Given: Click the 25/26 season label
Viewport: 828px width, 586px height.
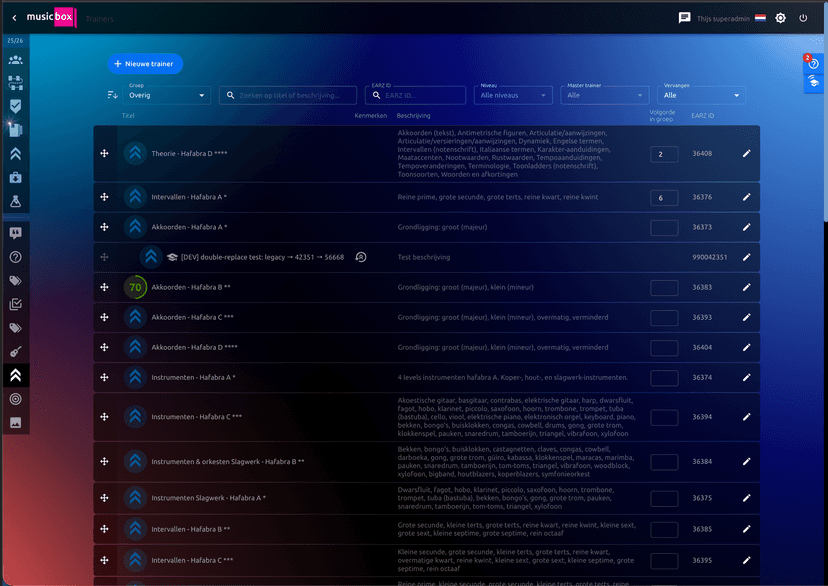Looking at the screenshot, I should coord(15,40).
